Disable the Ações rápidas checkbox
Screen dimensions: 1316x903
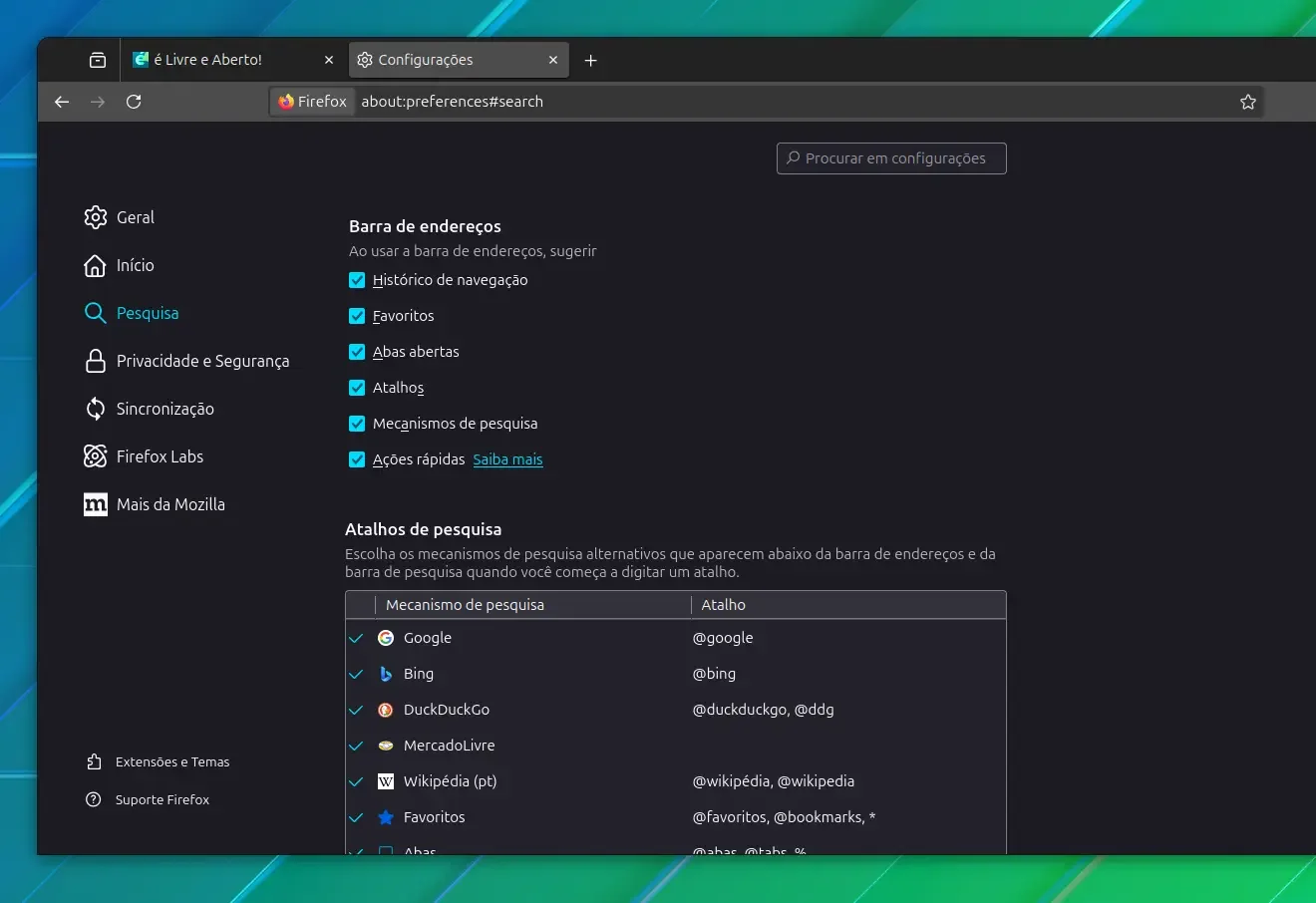coord(357,459)
